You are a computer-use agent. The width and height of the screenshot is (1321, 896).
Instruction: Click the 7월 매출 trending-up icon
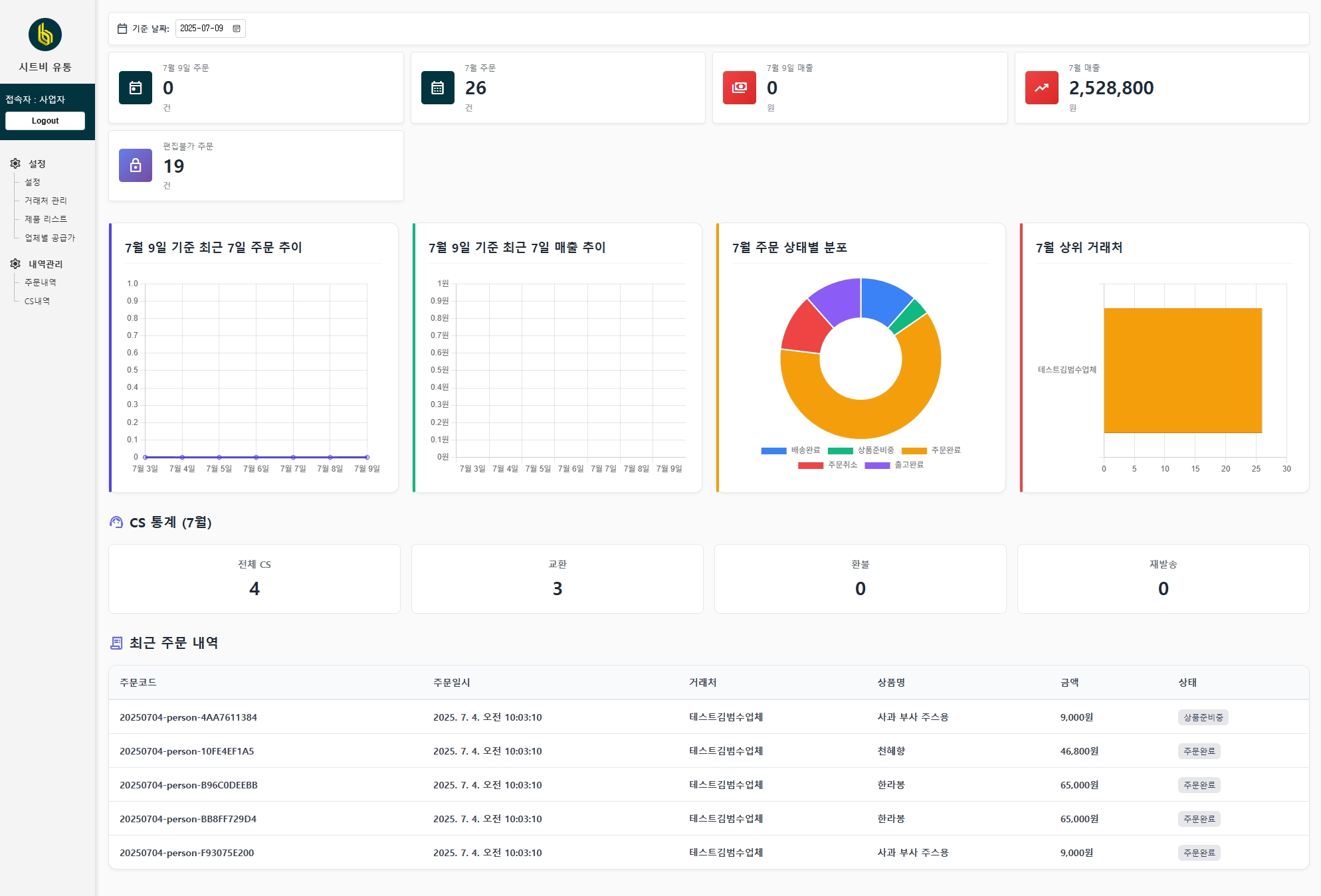point(1042,88)
